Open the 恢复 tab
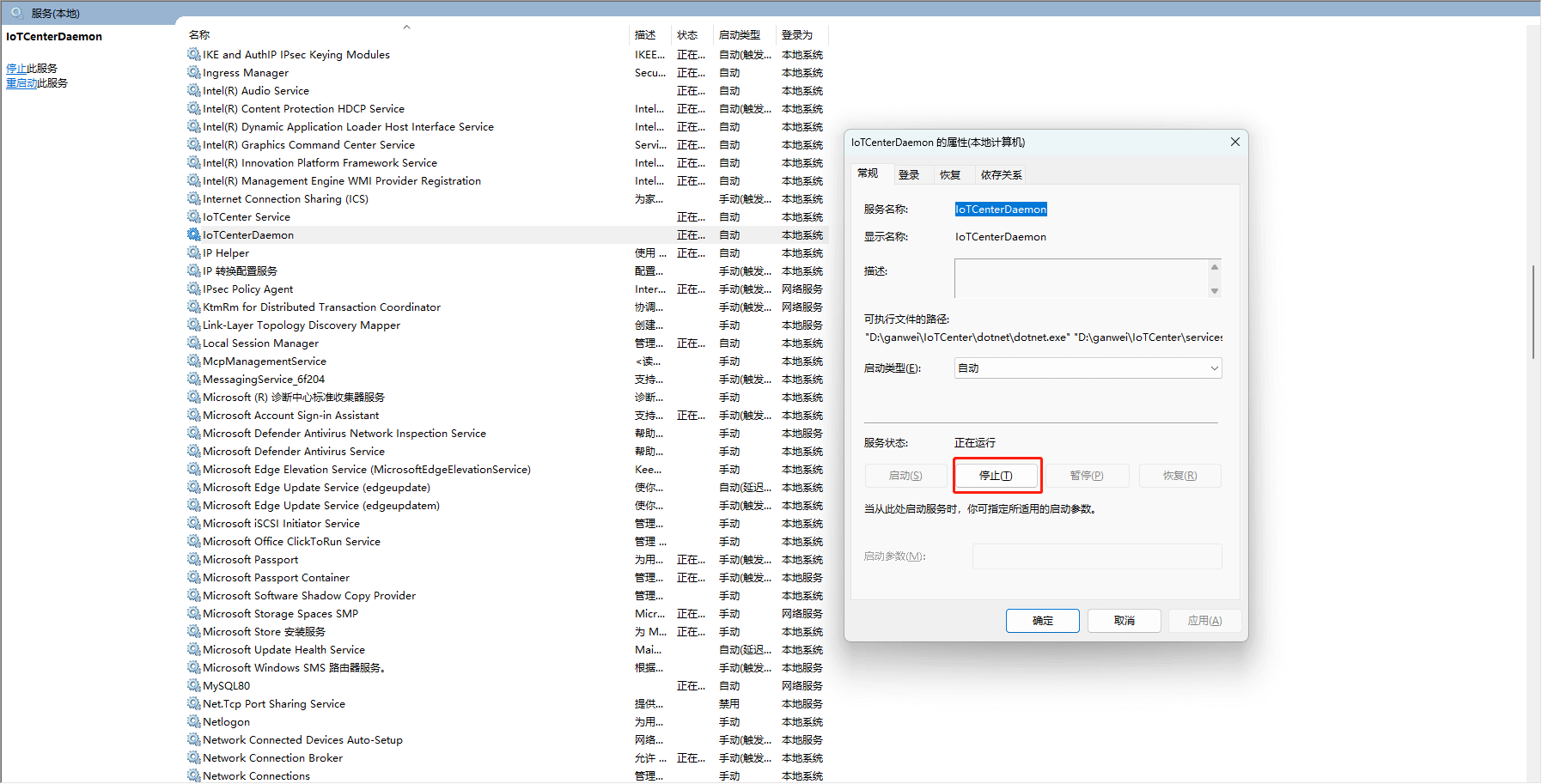The width and height of the screenshot is (1542, 784). (x=949, y=175)
